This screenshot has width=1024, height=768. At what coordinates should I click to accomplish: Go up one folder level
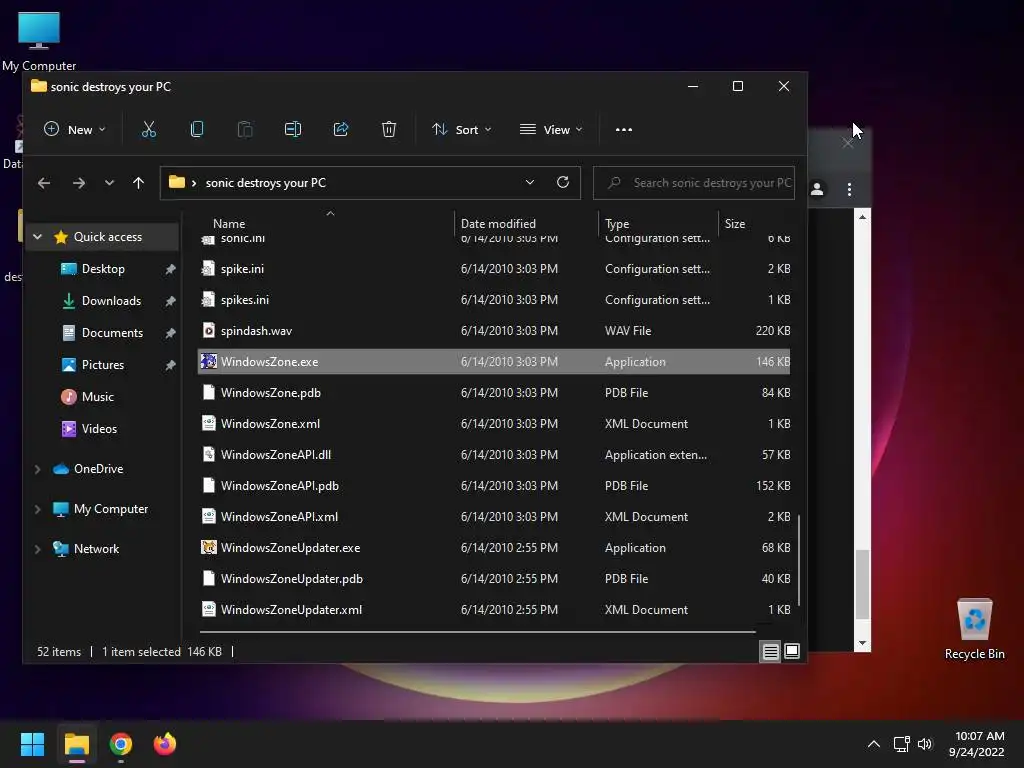pyautogui.click(x=138, y=183)
